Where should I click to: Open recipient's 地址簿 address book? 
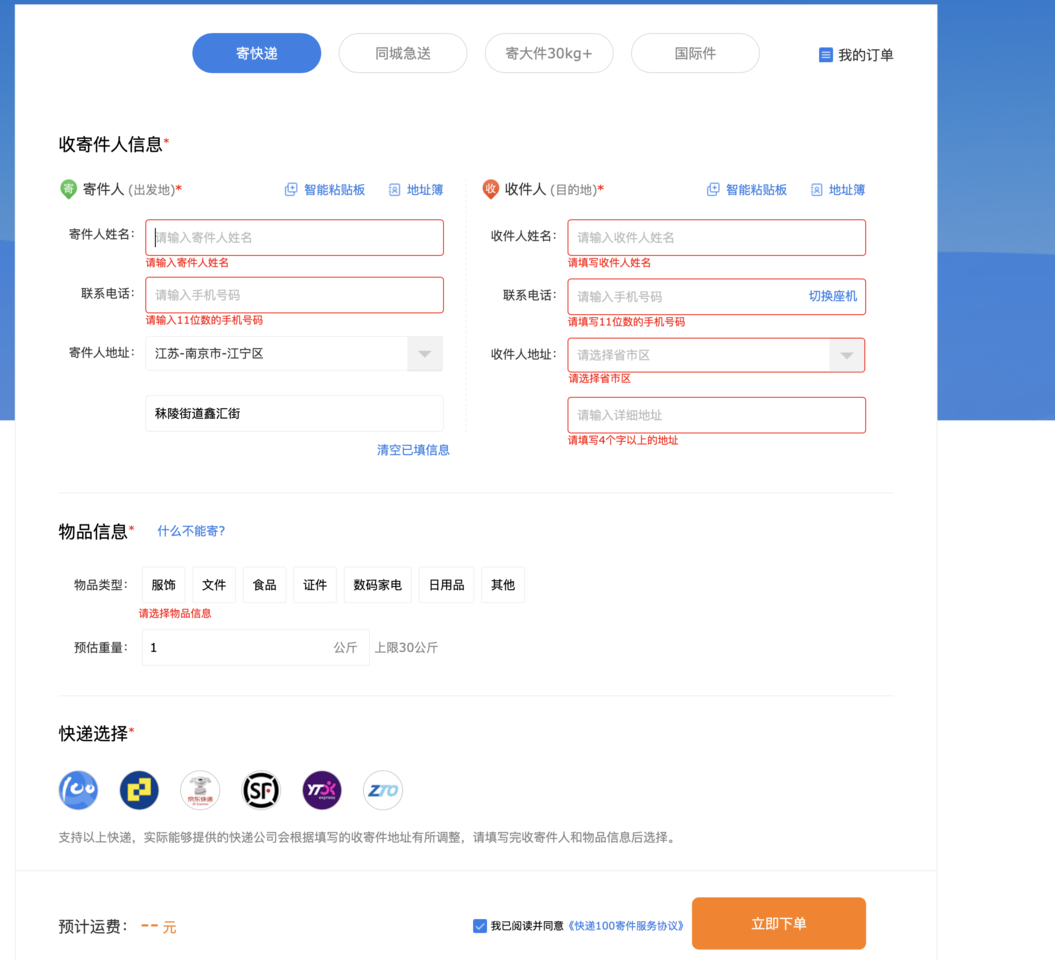pos(837,190)
